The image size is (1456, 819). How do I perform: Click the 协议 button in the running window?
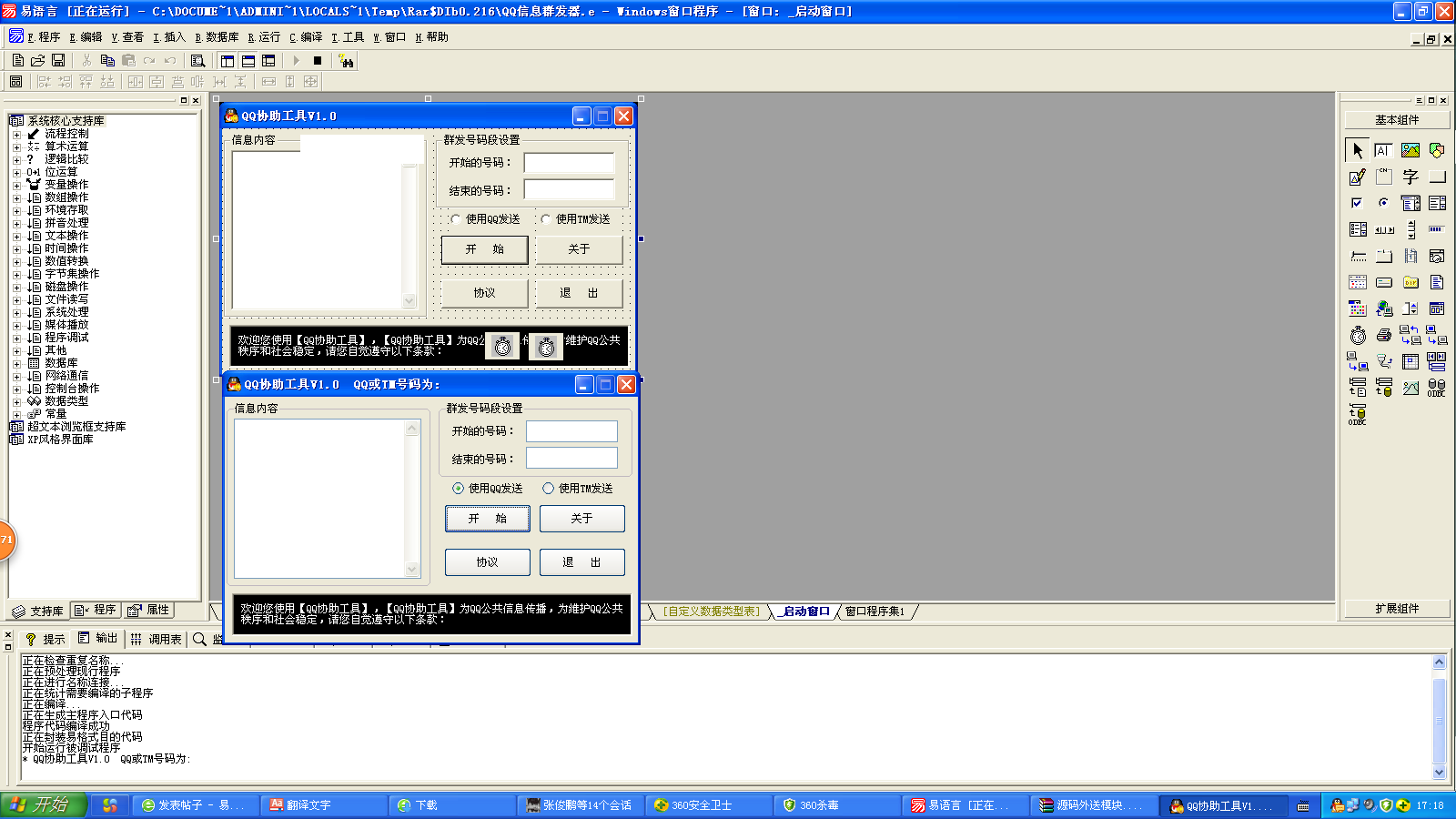pos(488,562)
